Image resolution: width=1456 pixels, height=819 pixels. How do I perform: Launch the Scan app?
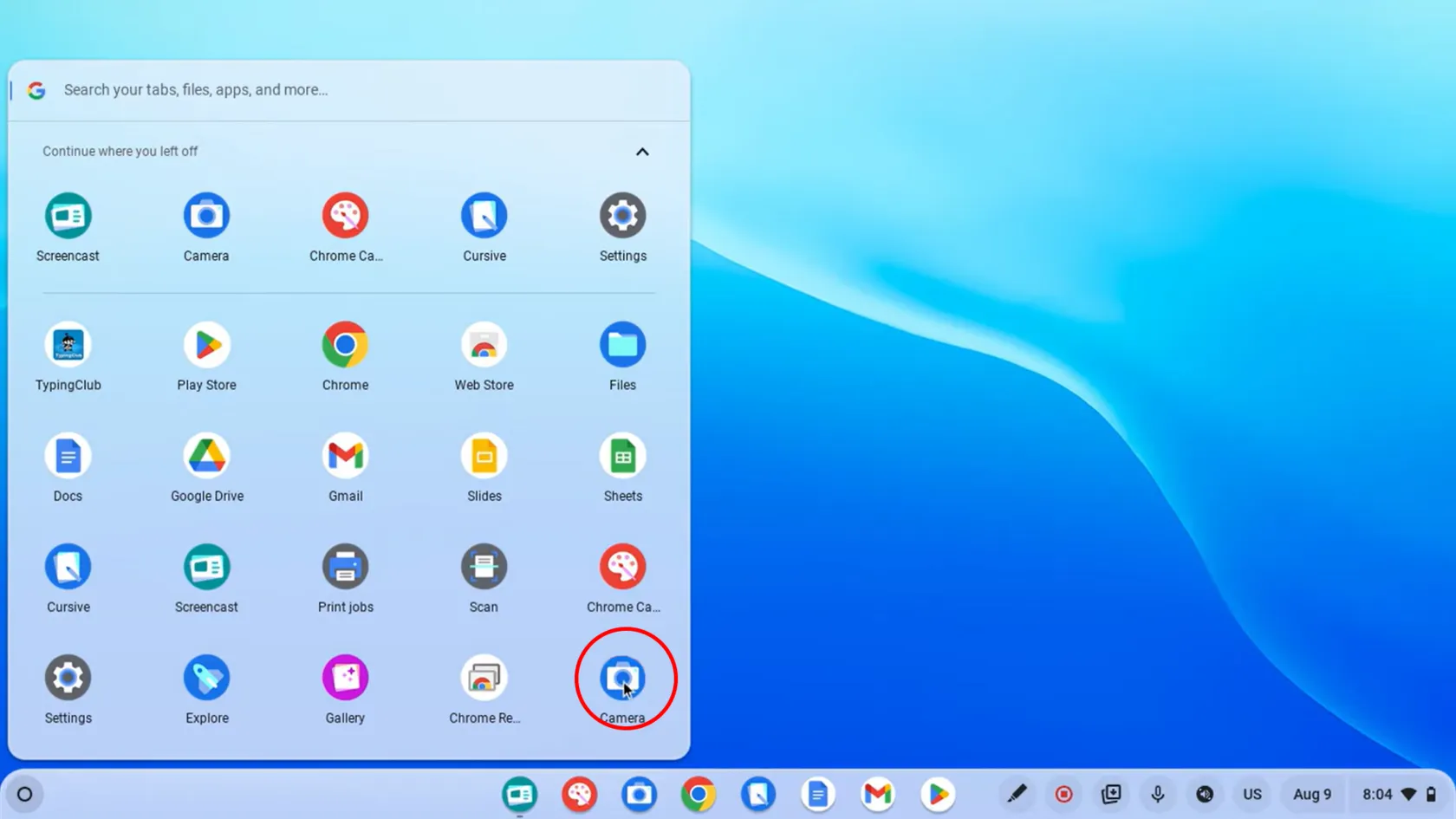[x=484, y=568]
